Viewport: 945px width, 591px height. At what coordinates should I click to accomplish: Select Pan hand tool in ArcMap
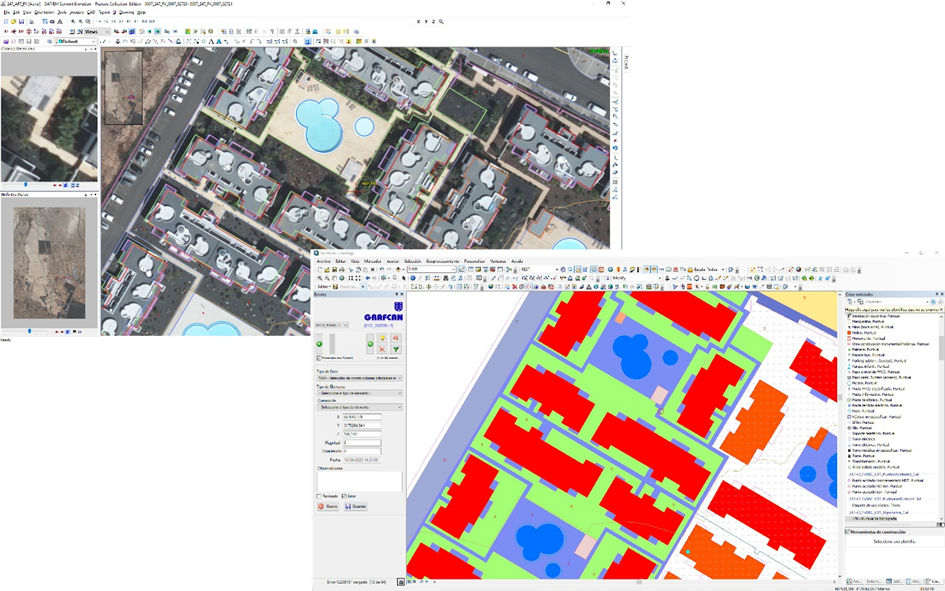(x=334, y=278)
